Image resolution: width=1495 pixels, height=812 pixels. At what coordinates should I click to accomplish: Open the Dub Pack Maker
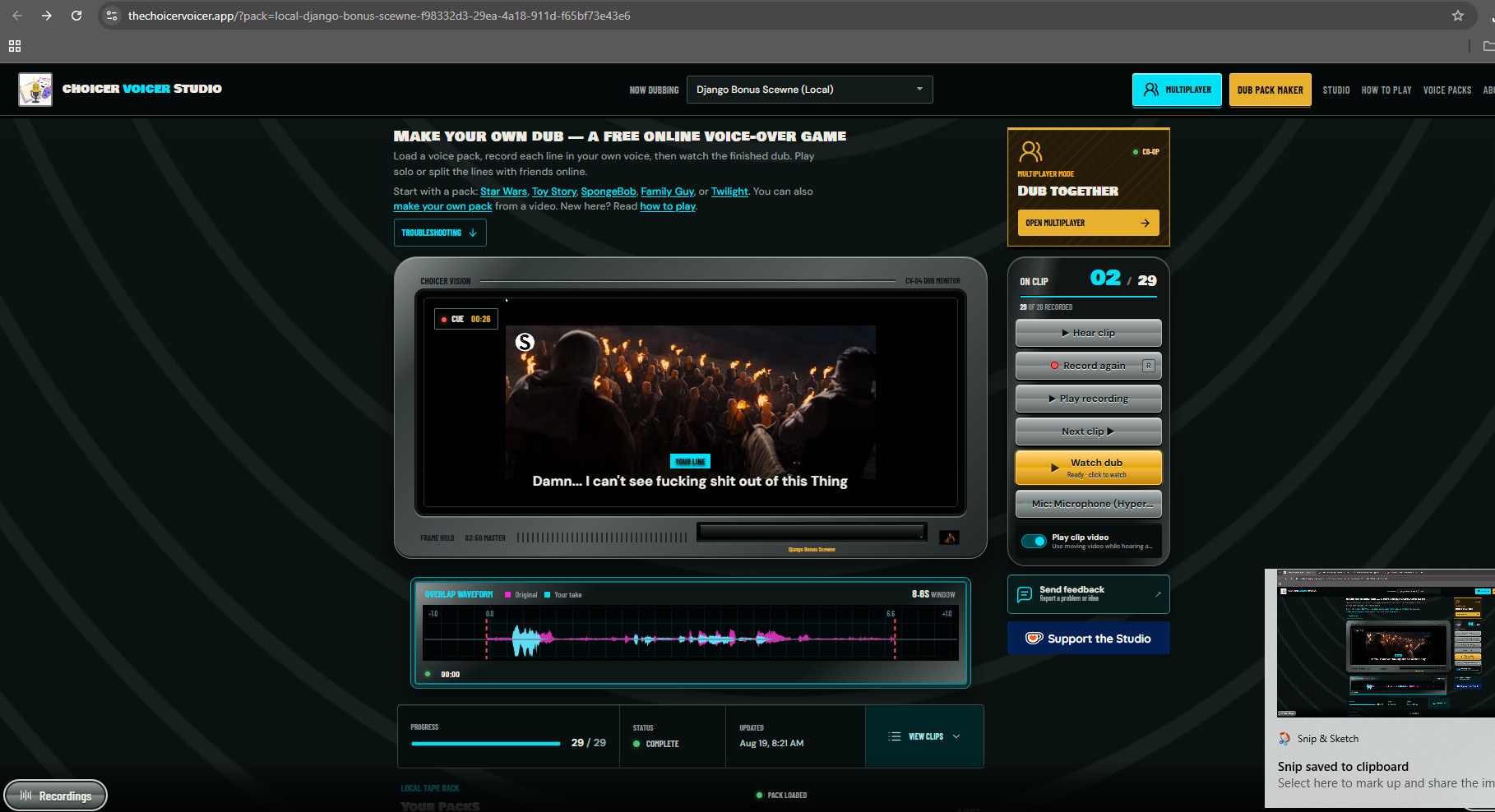(x=1270, y=90)
